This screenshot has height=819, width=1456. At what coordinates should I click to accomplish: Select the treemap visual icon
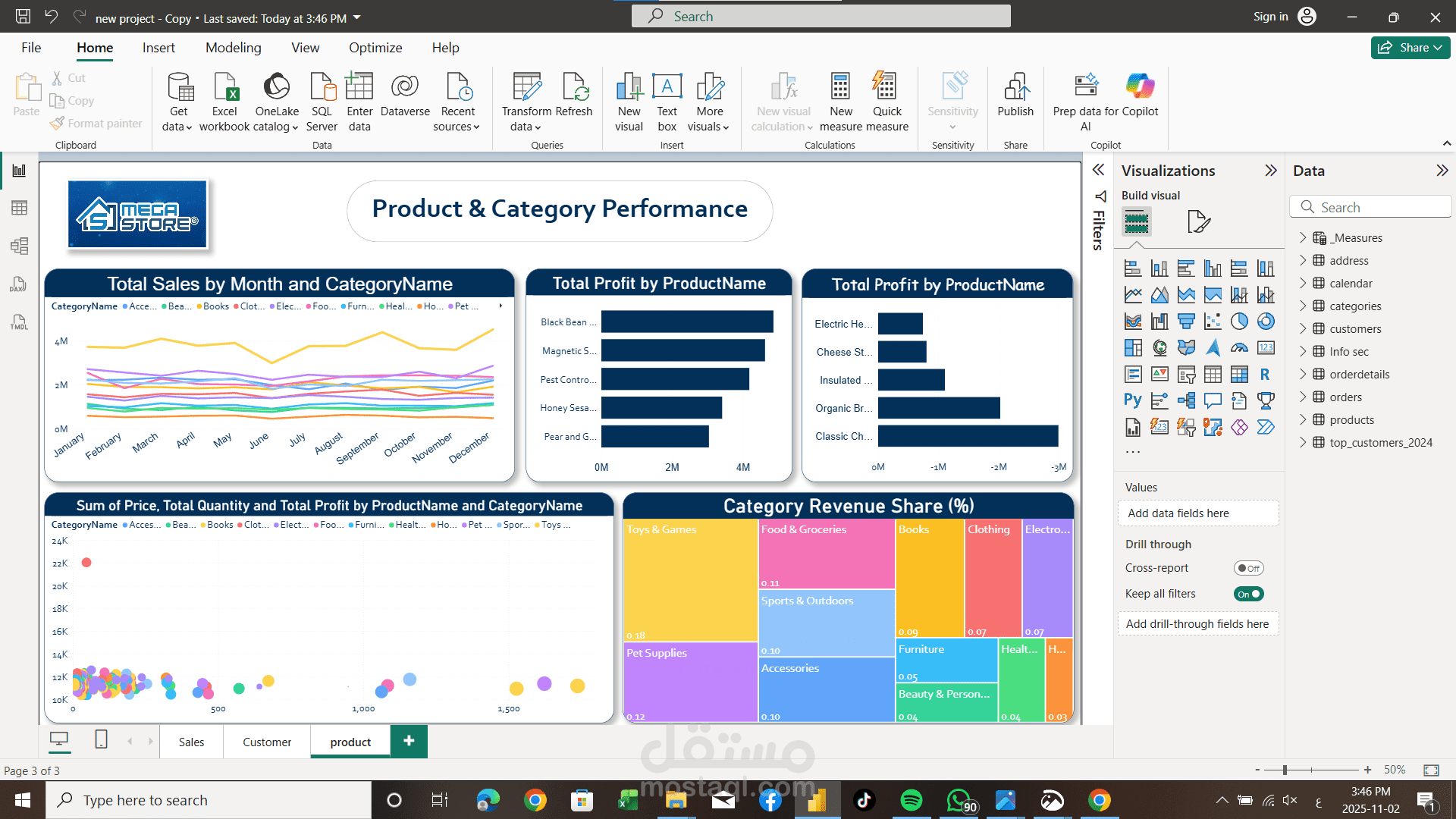click(1133, 348)
